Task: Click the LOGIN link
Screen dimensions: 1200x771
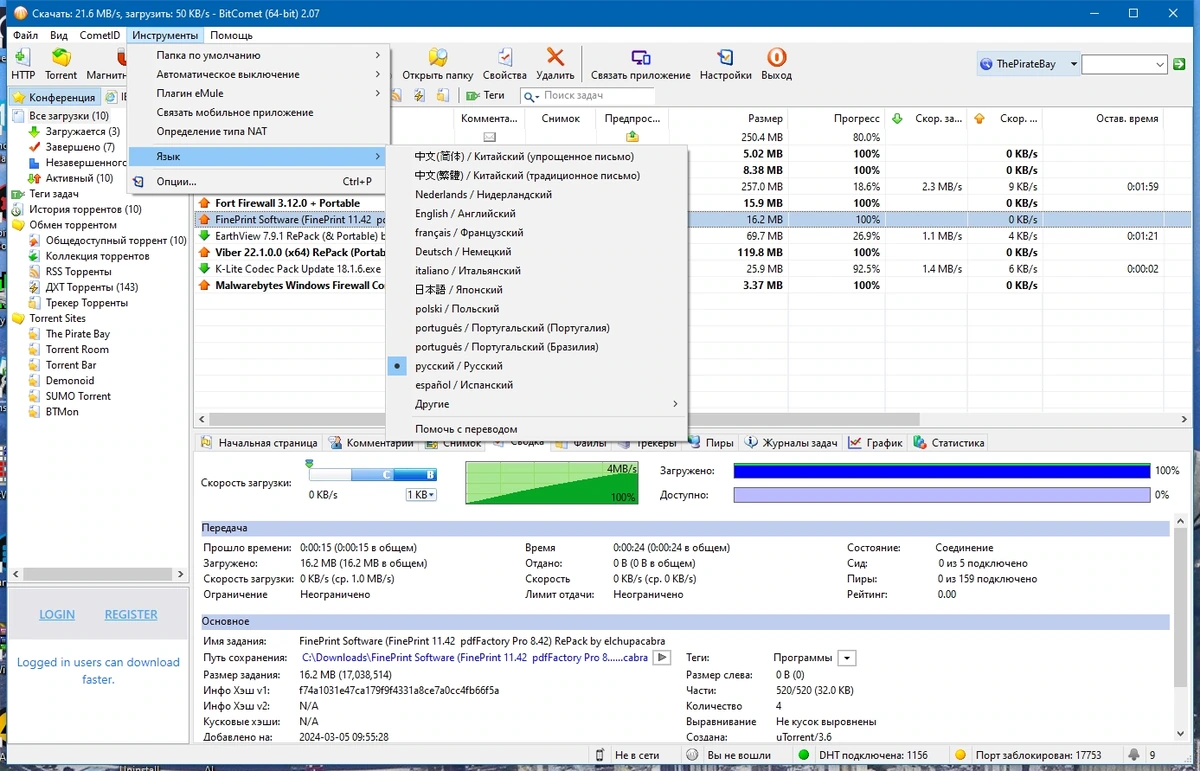Action: coord(57,614)
